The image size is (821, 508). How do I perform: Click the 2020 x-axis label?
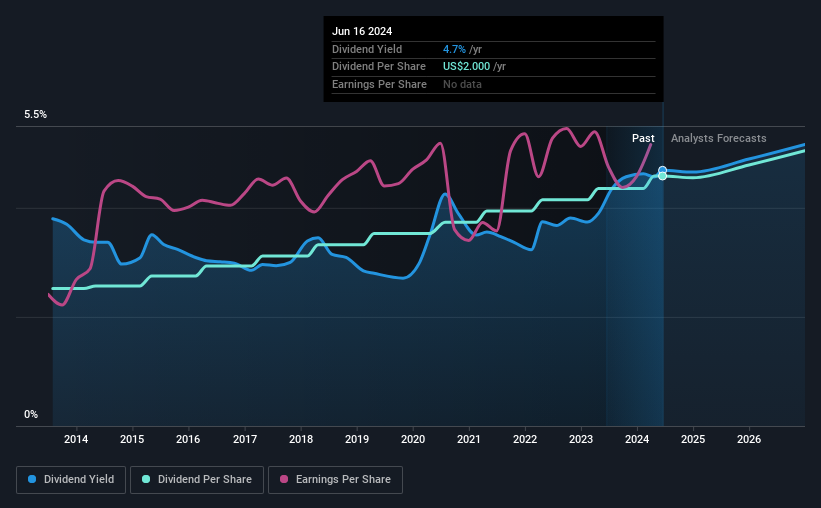click(x=413, y=439)
